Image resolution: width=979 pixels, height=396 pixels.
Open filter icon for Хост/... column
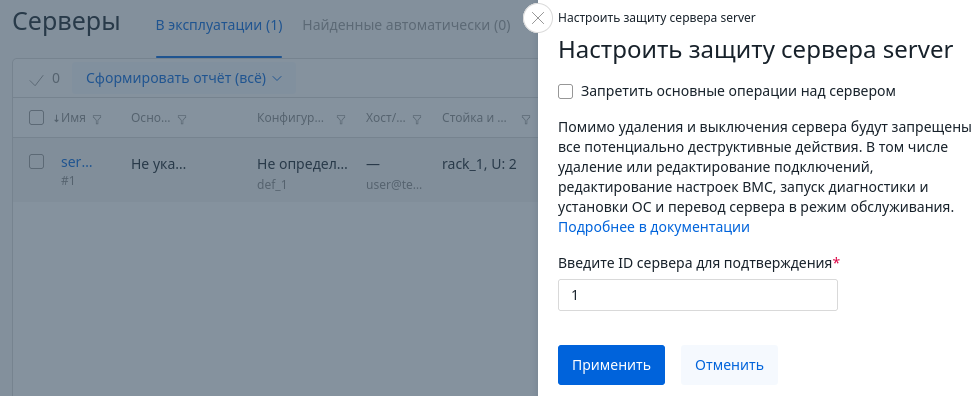(x=417, y=119)
